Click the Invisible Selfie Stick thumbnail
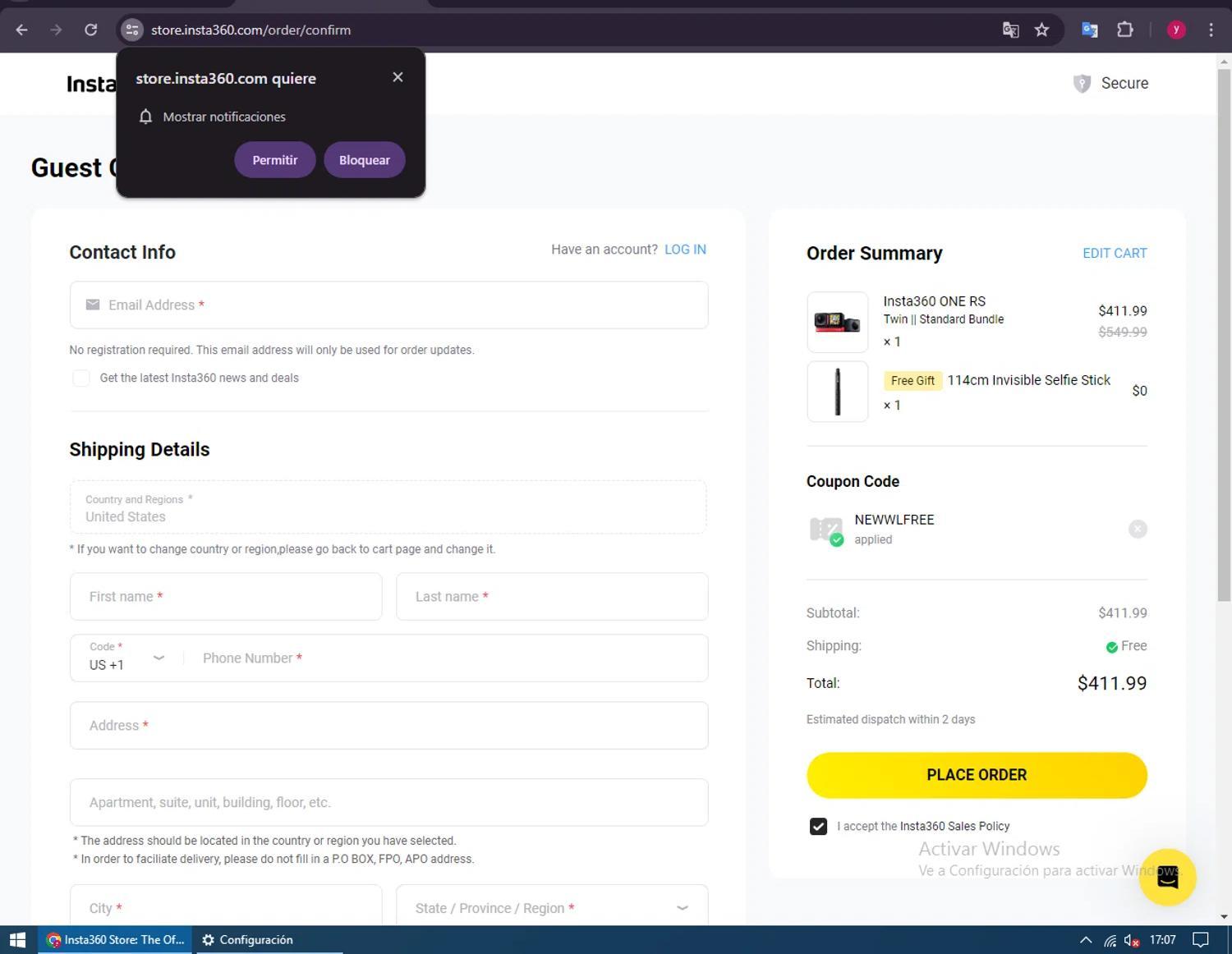This screenshot has height=954, width=1232. (838, 392)
